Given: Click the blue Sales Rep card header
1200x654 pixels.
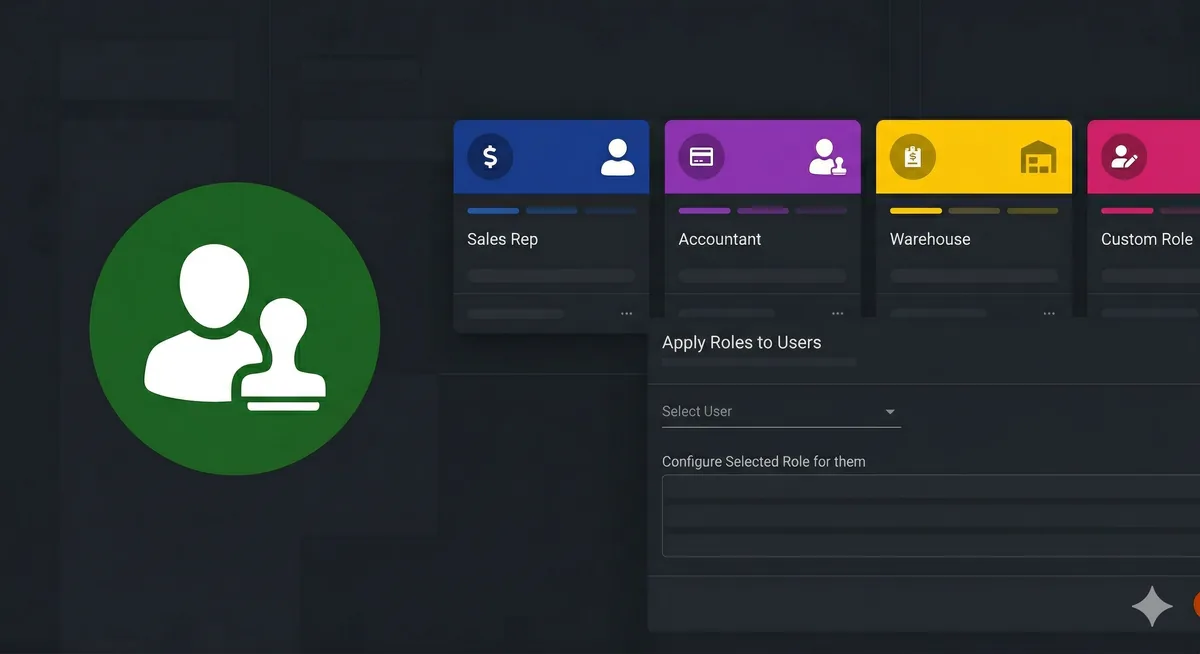Looking at the screenshot, I should [551, 157].
